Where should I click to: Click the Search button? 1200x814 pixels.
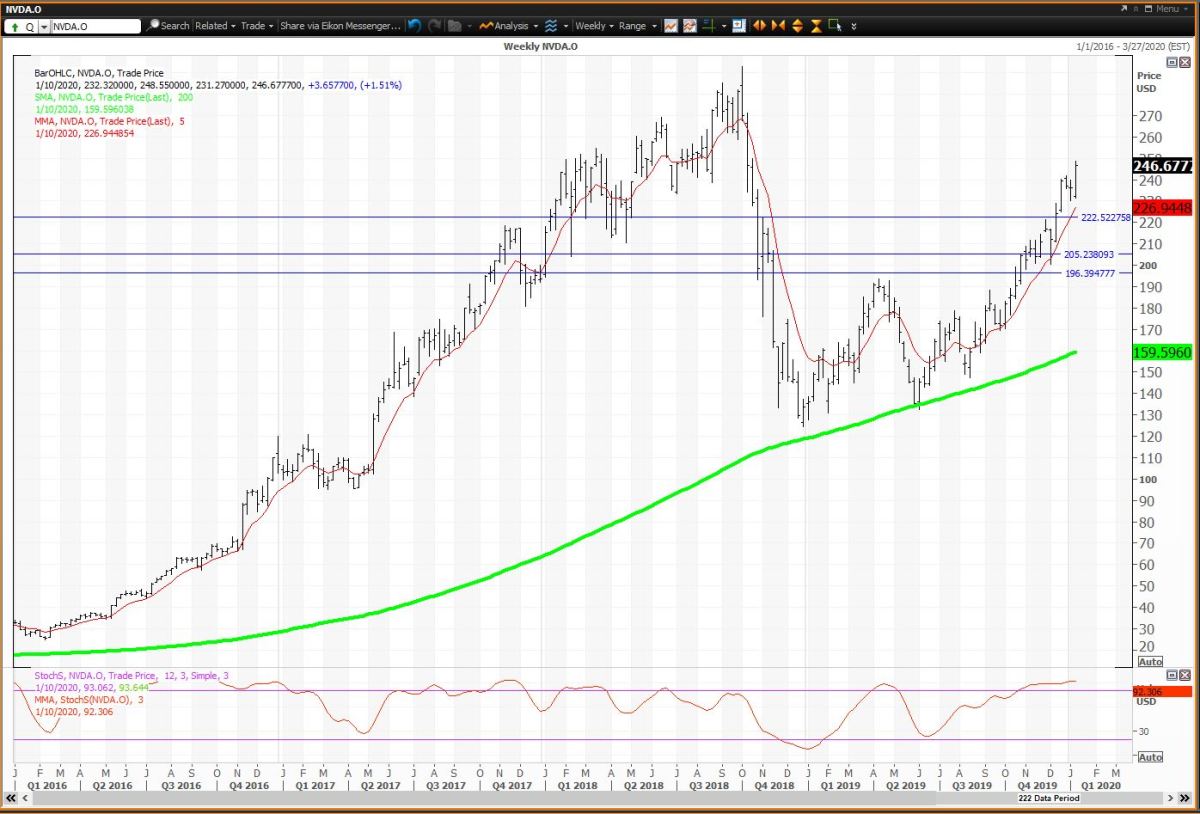(x=168, y=26)
